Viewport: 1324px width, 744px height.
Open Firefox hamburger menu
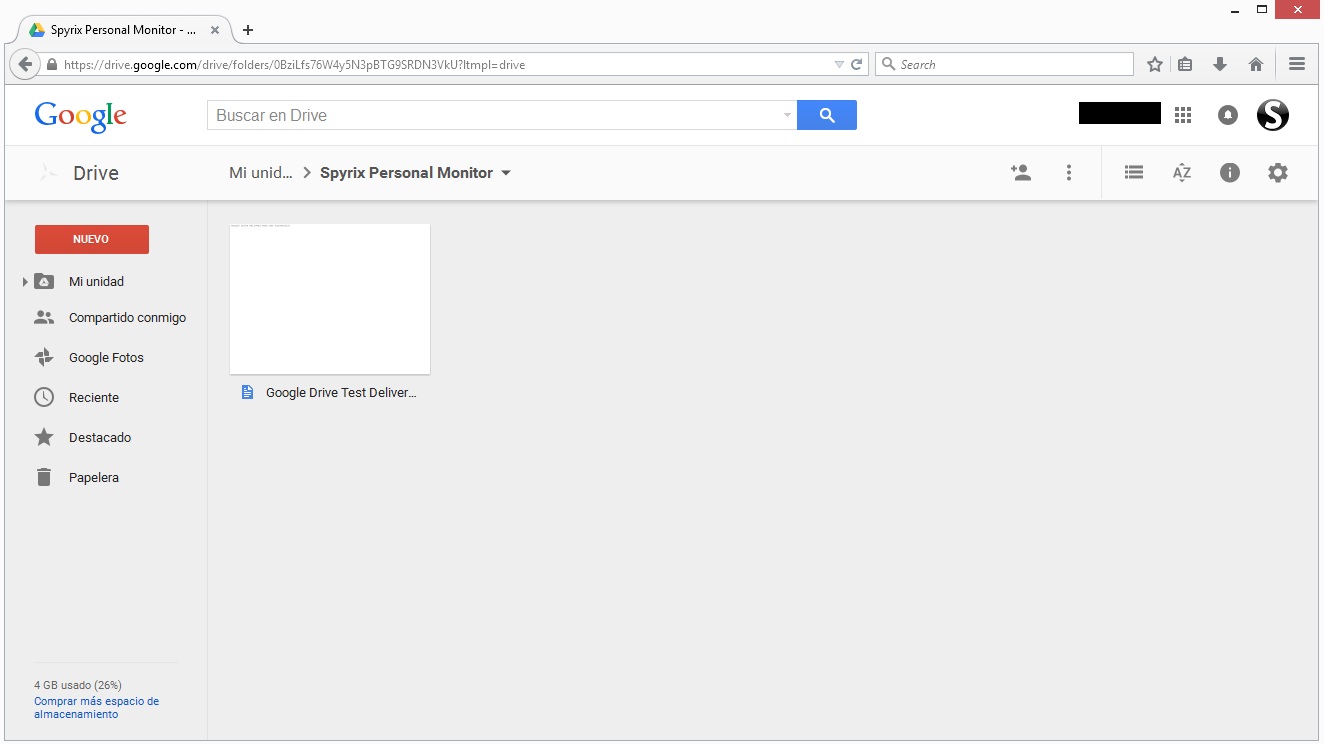point(1297,64)
